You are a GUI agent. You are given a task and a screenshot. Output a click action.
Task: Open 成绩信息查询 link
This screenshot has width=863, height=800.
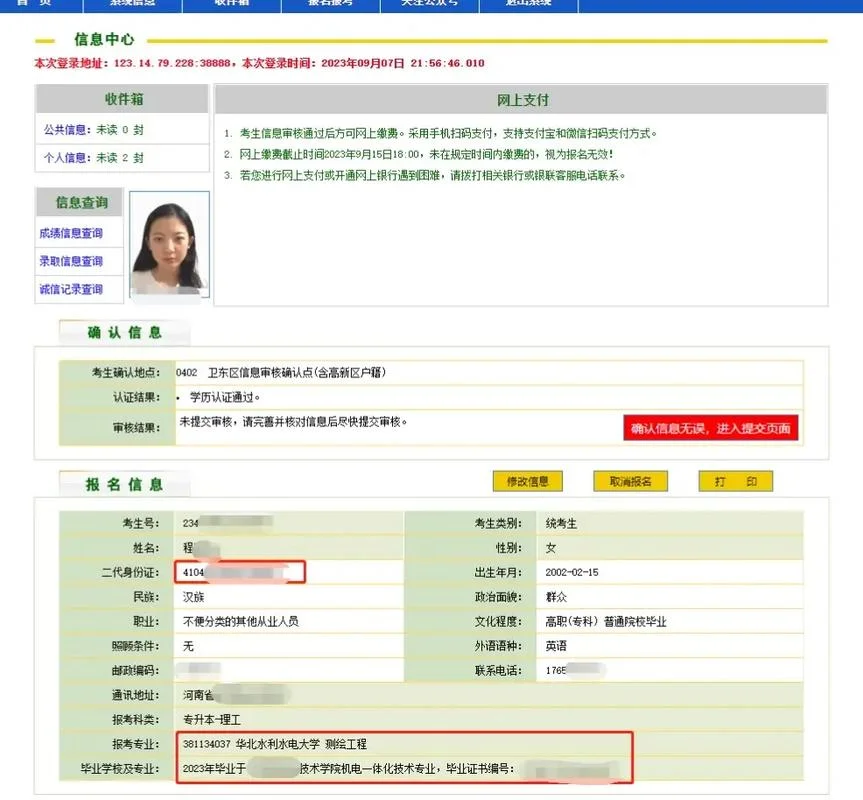pos(71,233)
